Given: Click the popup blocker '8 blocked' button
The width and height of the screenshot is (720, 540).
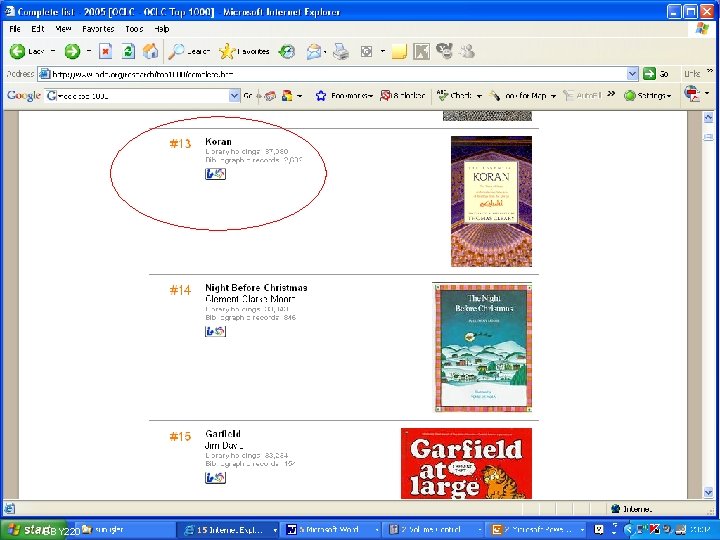Looking at the screenshot, I should point(402,96).
